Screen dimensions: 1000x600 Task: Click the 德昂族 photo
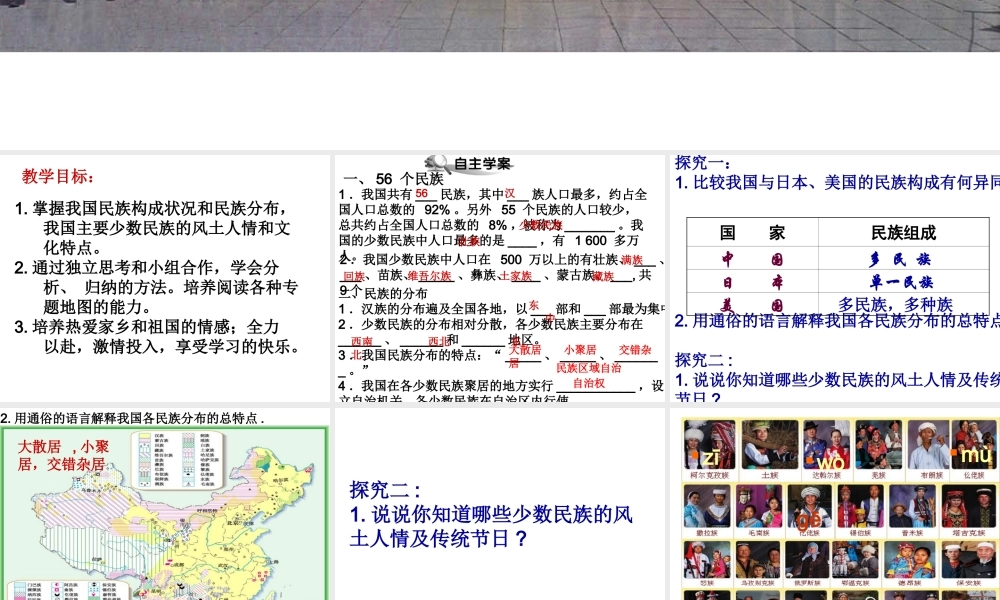(x=910, y=560)
